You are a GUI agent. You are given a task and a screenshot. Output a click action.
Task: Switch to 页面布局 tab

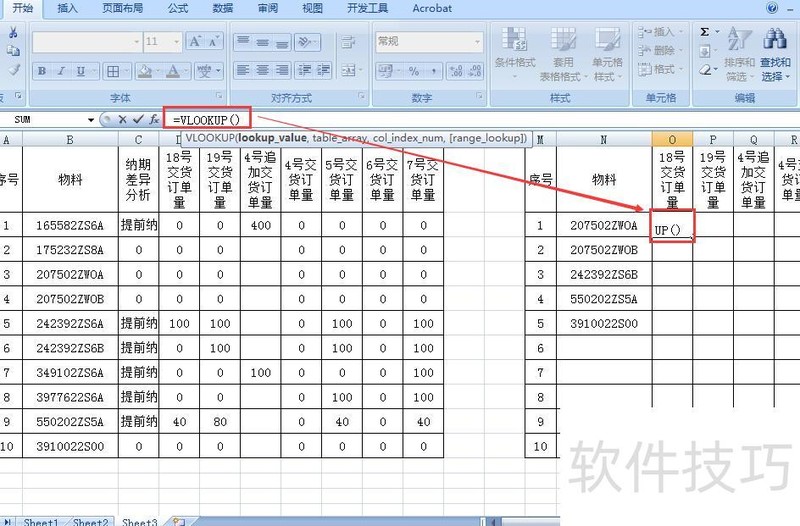(122, 8)
